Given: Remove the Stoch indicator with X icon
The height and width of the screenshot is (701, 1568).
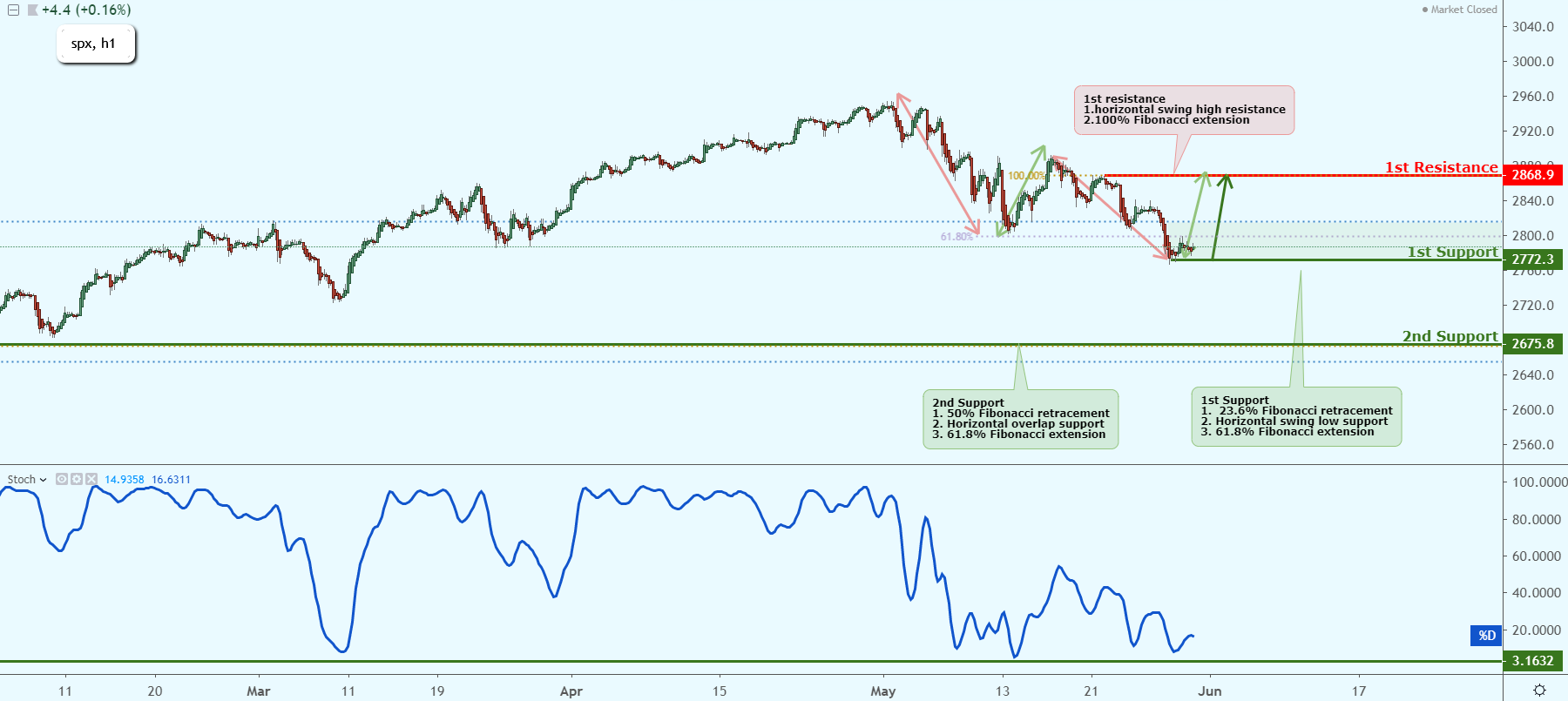Looking at the screenshot, I should 91,479.
